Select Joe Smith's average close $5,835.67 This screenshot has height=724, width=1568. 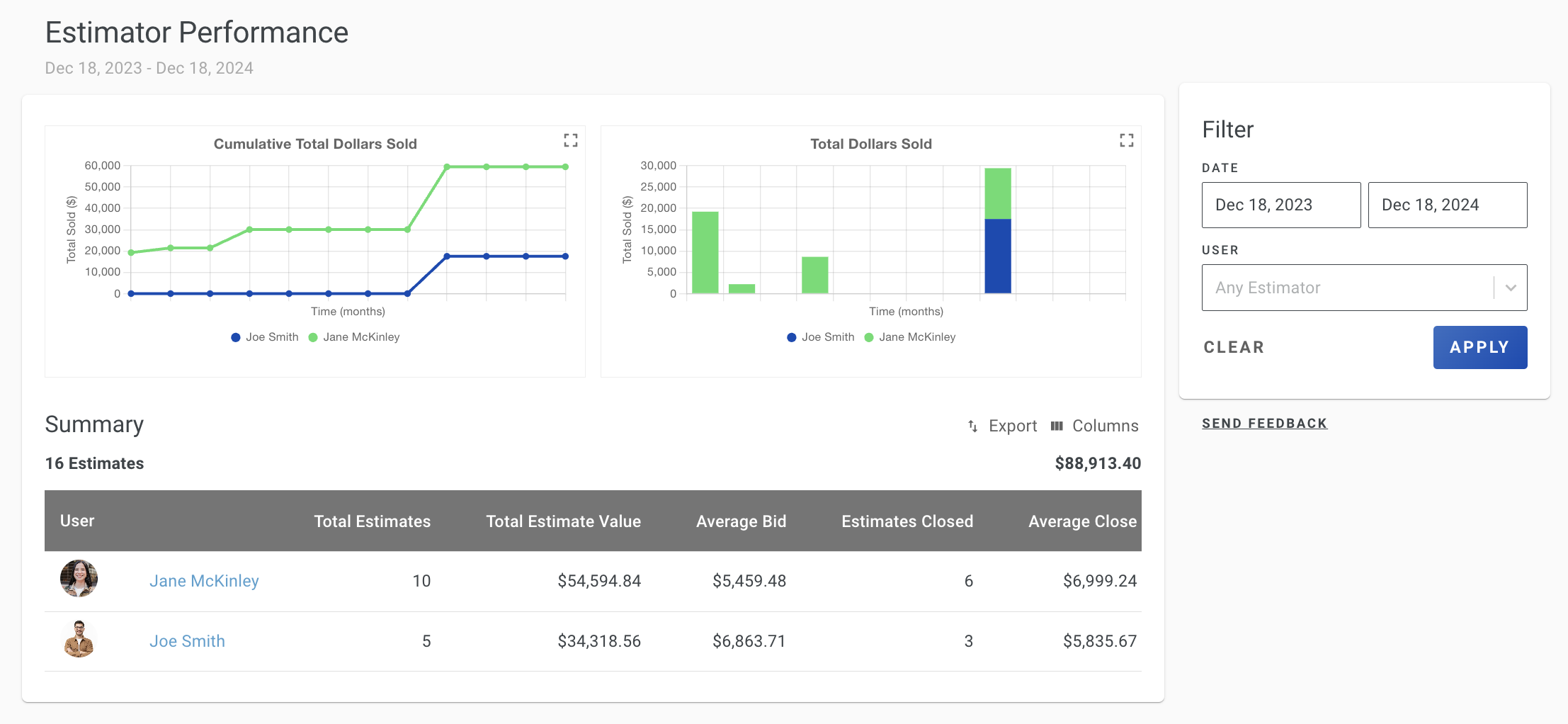point(1100,641)
